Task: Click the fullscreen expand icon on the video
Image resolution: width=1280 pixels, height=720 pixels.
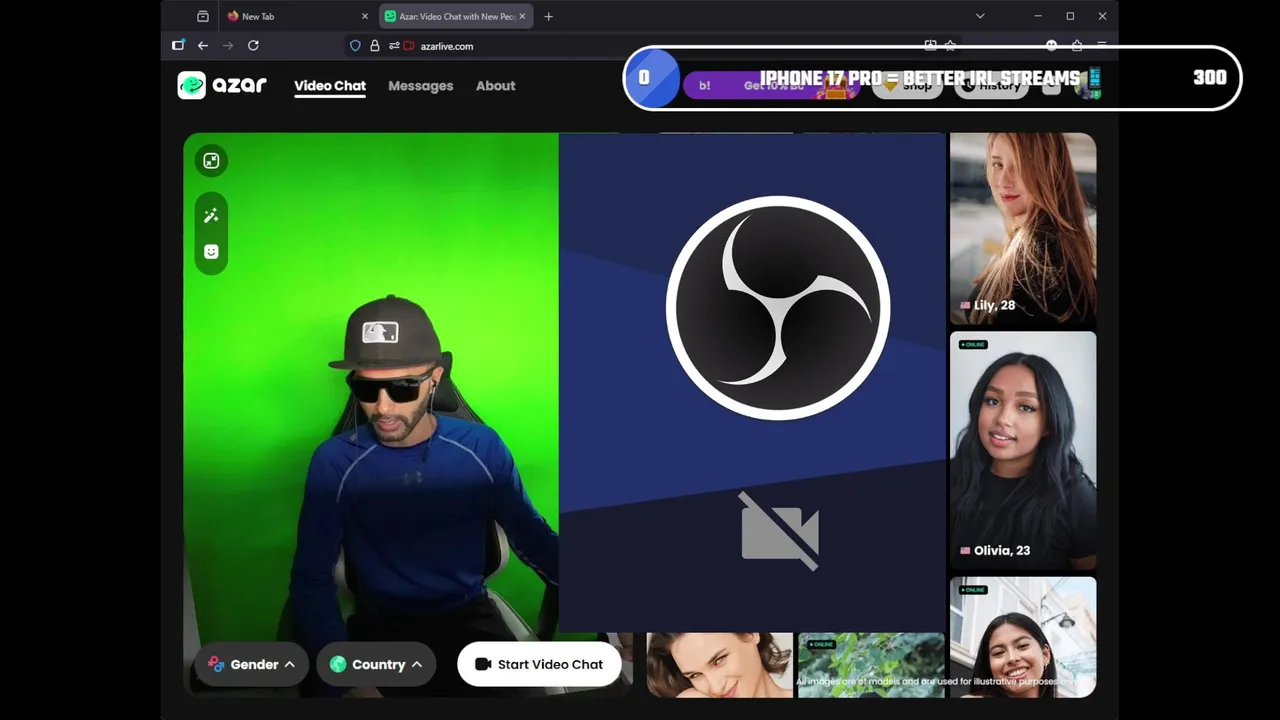Action: pos(211,161)
